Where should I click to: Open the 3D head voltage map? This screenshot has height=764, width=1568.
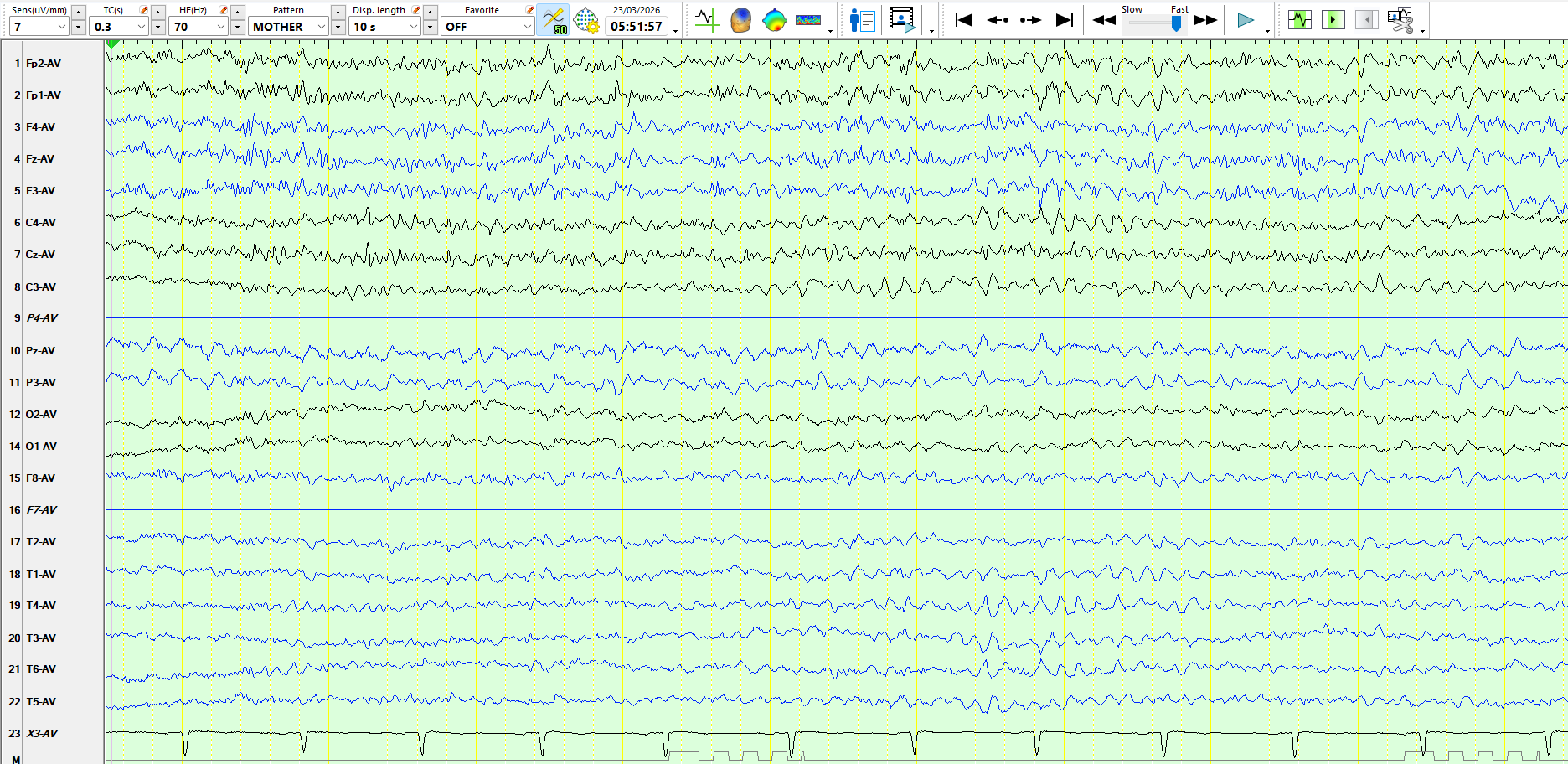pyautogui.click(x=740, y=19)
